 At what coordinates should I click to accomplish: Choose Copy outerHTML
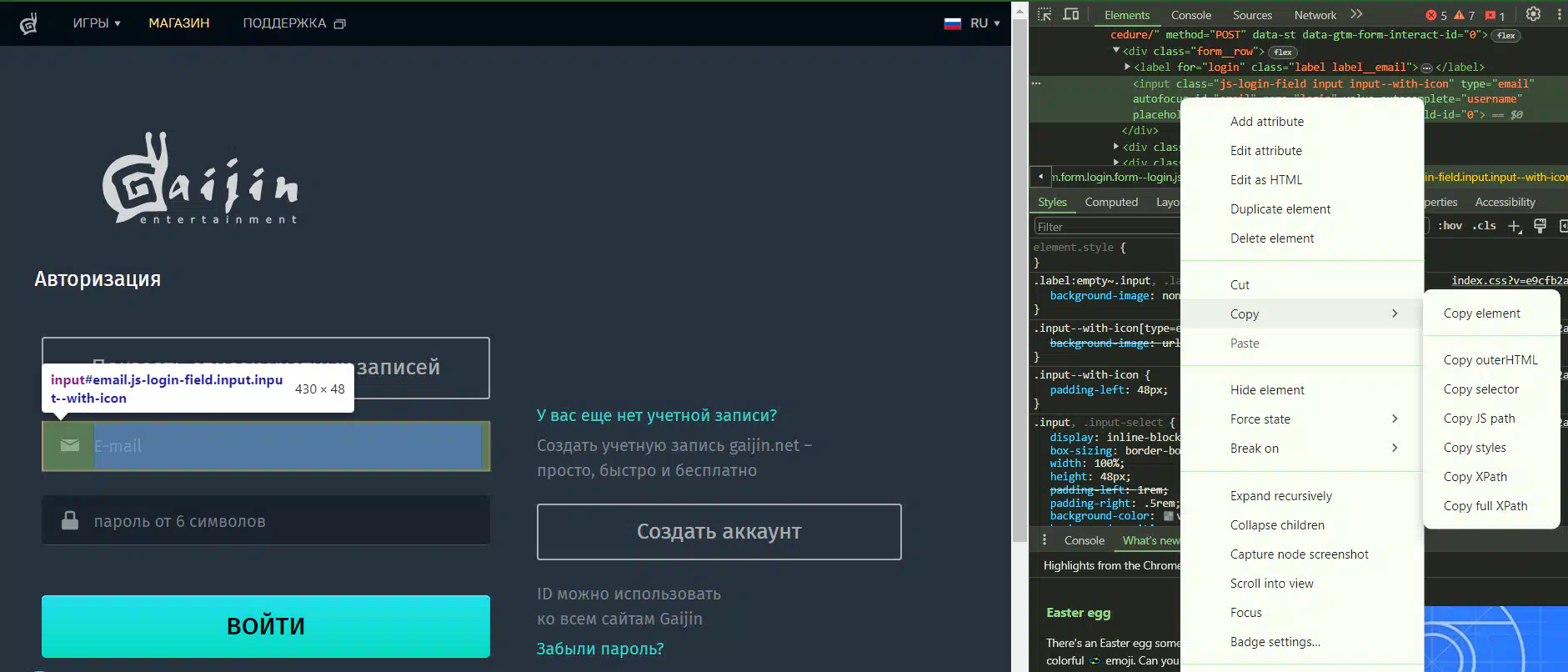pyautogui.click(x=1491, y=360)
